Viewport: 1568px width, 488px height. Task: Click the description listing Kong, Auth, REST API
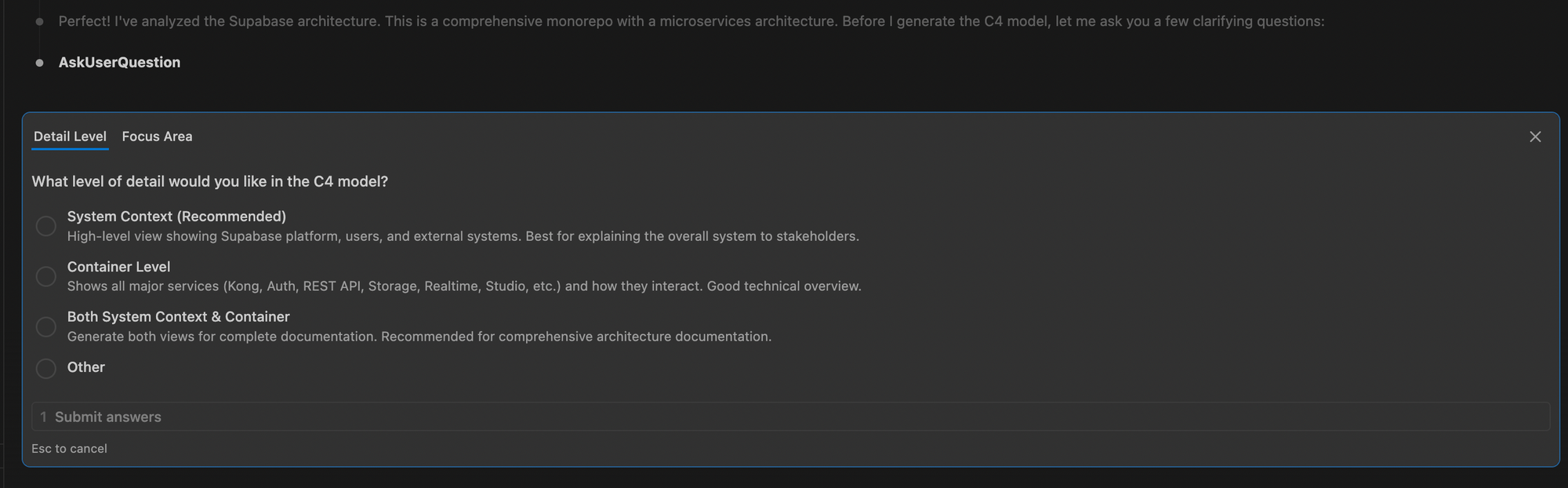tap(463, 286)
